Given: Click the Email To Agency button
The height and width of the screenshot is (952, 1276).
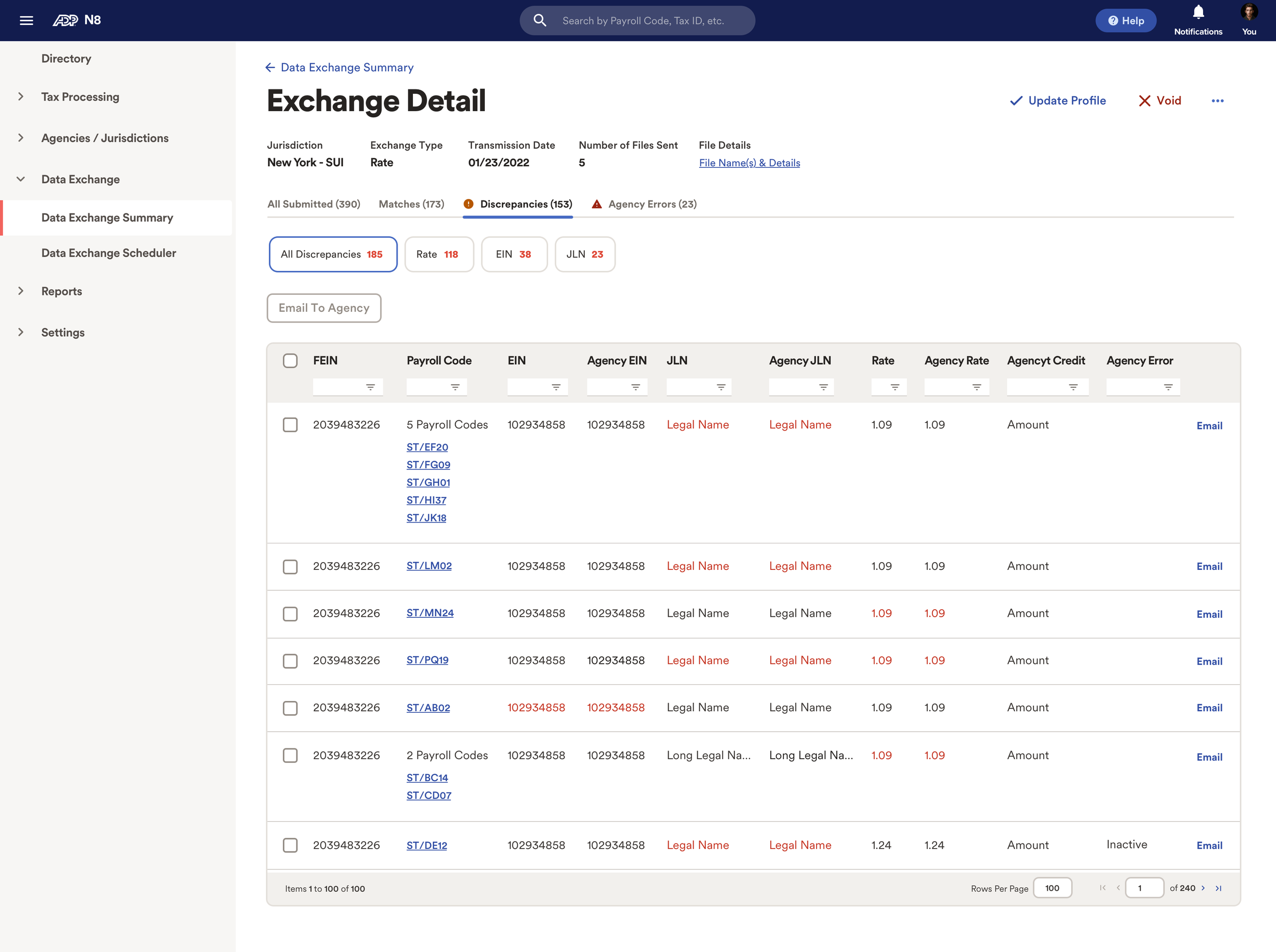Looking at the screenshot, I should (x=324, y=308).
